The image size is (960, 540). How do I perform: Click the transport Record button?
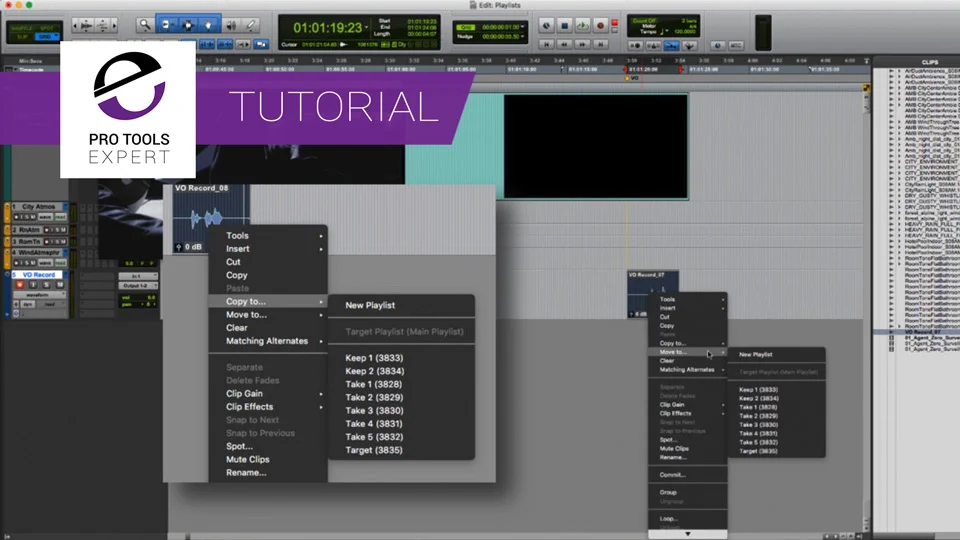pyautogui.click(x=600, y=26)
